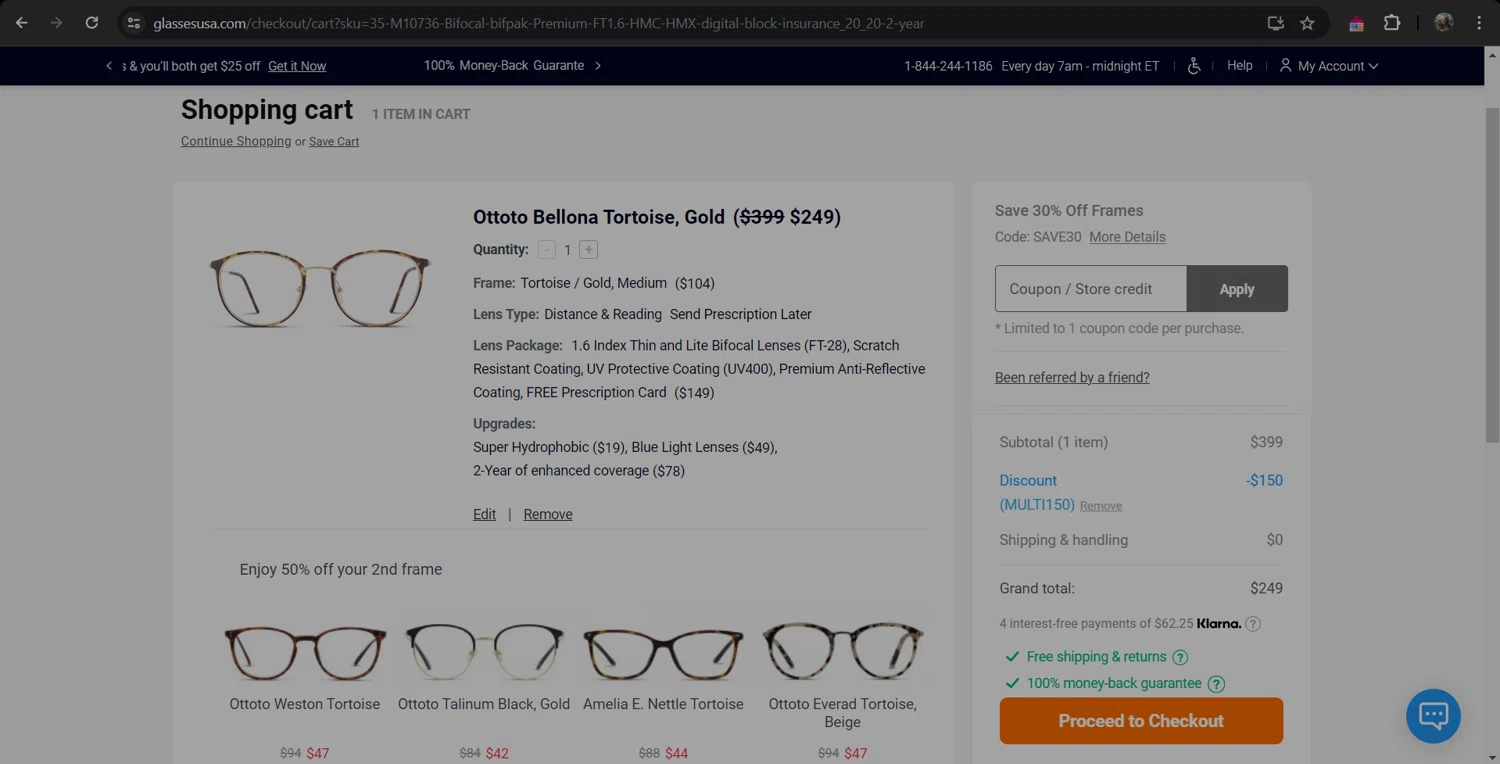Remove the Ottoto Bellona item from cart
The image size is (1500, 764).
pos(548,514)
